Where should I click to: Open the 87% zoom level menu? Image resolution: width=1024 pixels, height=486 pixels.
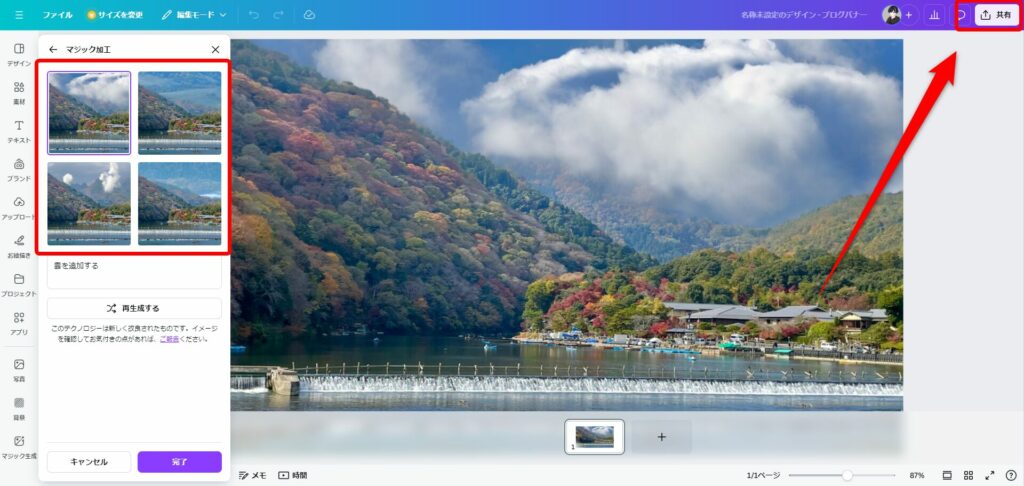pos(917,476)
